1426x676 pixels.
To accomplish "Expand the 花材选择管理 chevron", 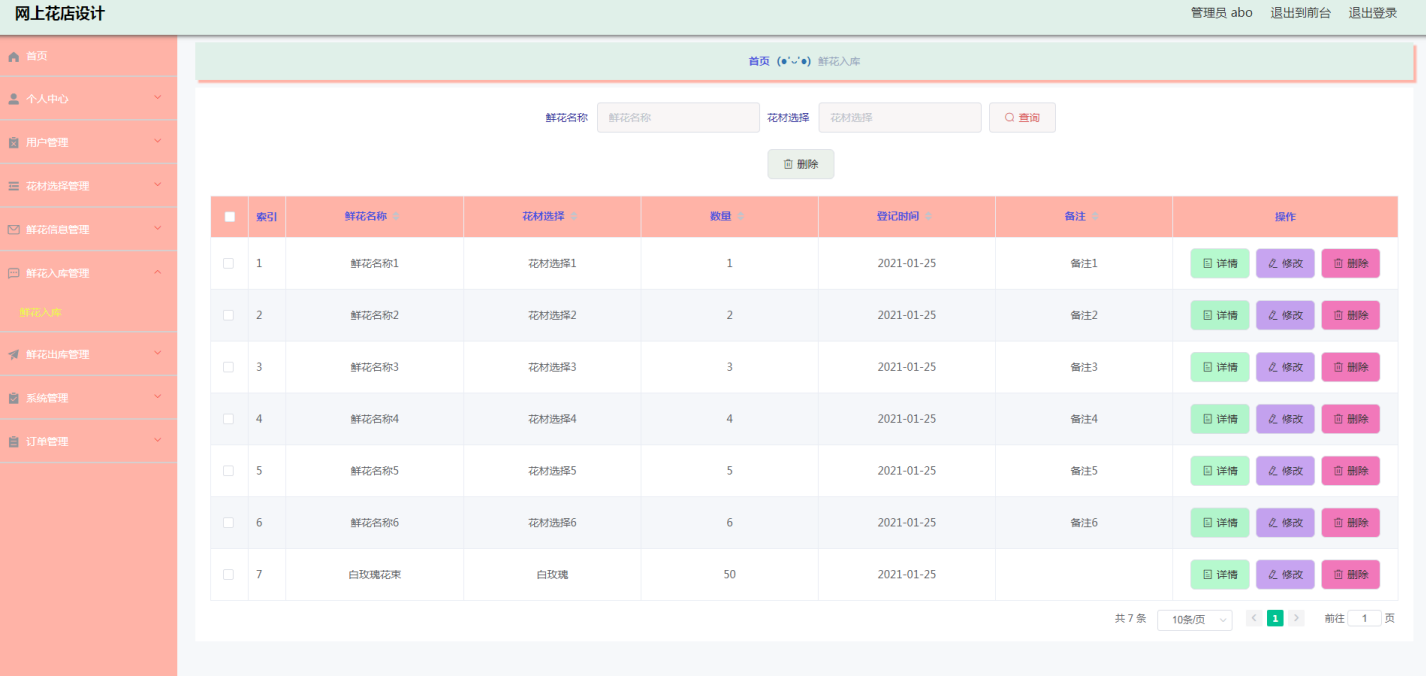I will tap(158, 185).
